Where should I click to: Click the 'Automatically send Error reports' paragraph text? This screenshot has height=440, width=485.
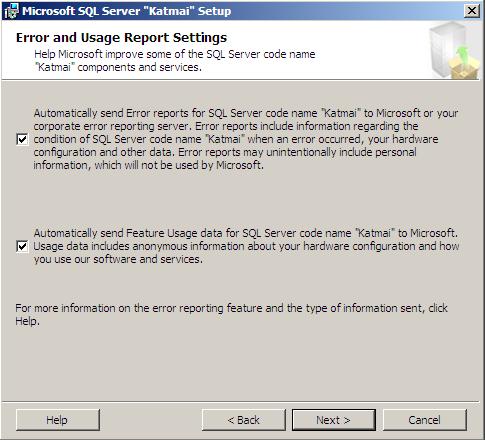pos(246,139)
